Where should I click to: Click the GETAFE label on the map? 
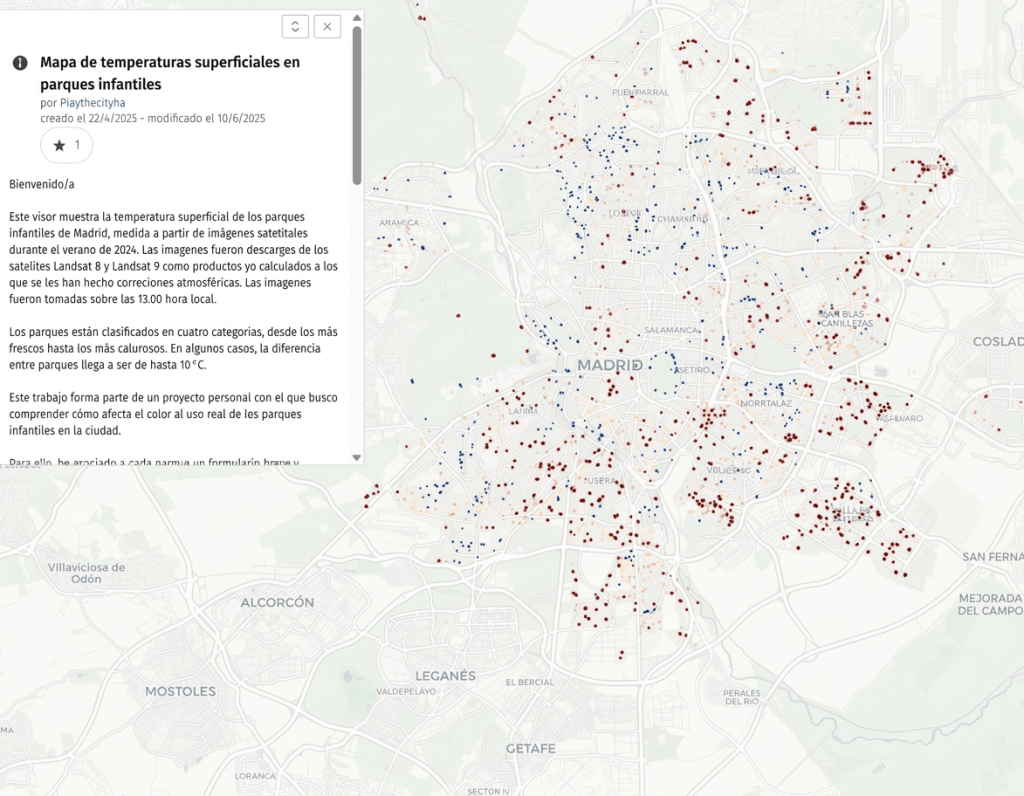531,749
